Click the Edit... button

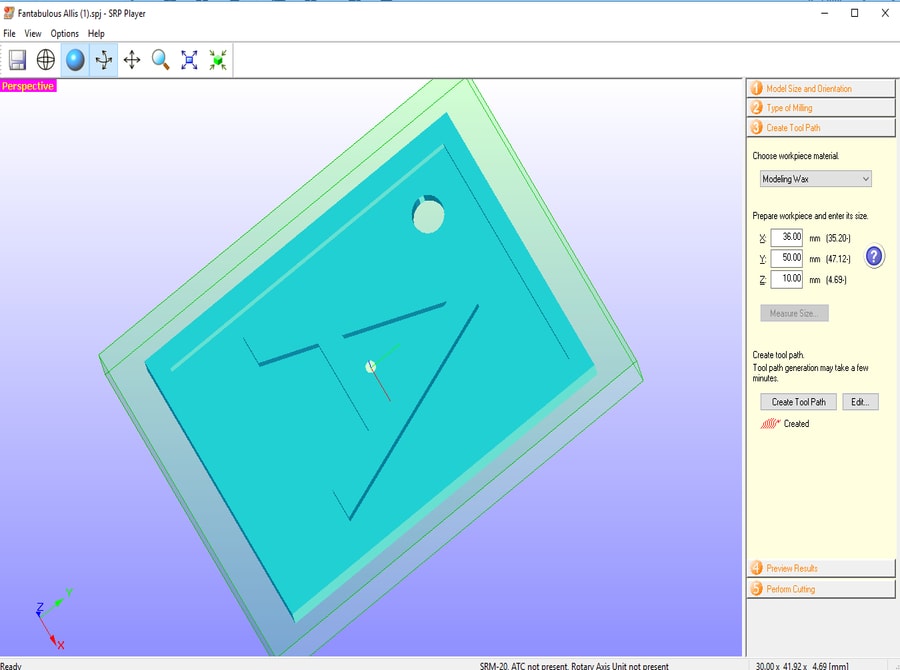(860, 402)
